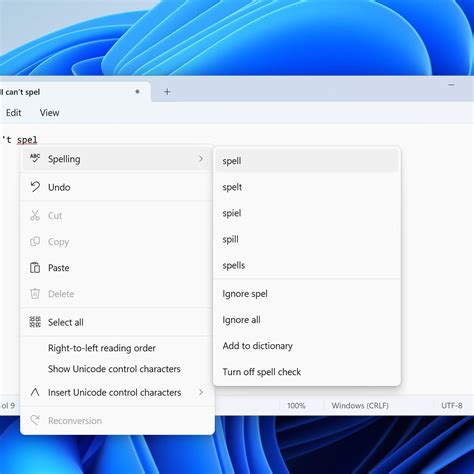The height and width of the screenshot is (474, 474).
Task: Click the Select all label
Action: pos(66,322)
